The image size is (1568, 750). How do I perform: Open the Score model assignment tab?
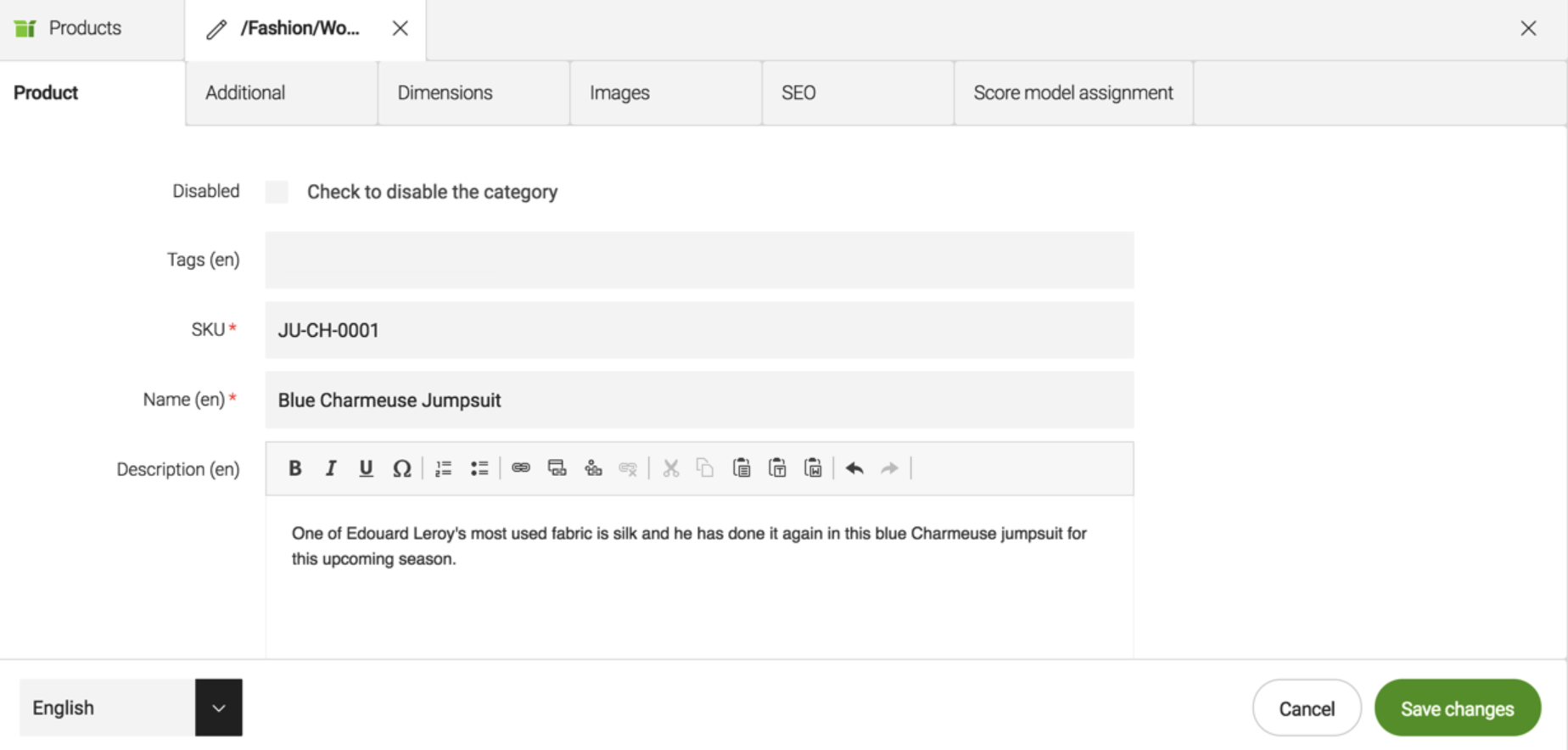(1073, 92)
